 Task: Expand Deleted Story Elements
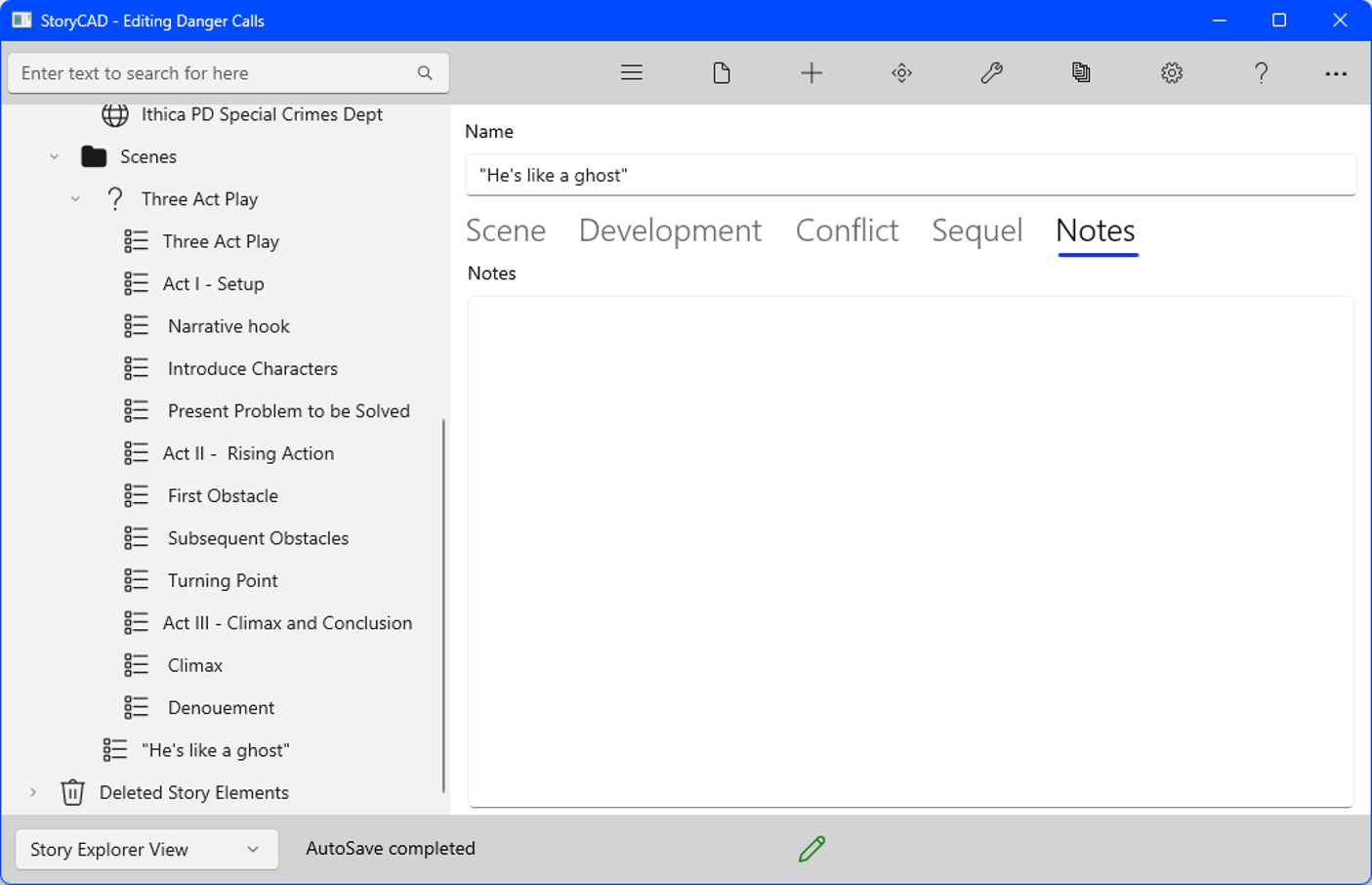point(33,792)
